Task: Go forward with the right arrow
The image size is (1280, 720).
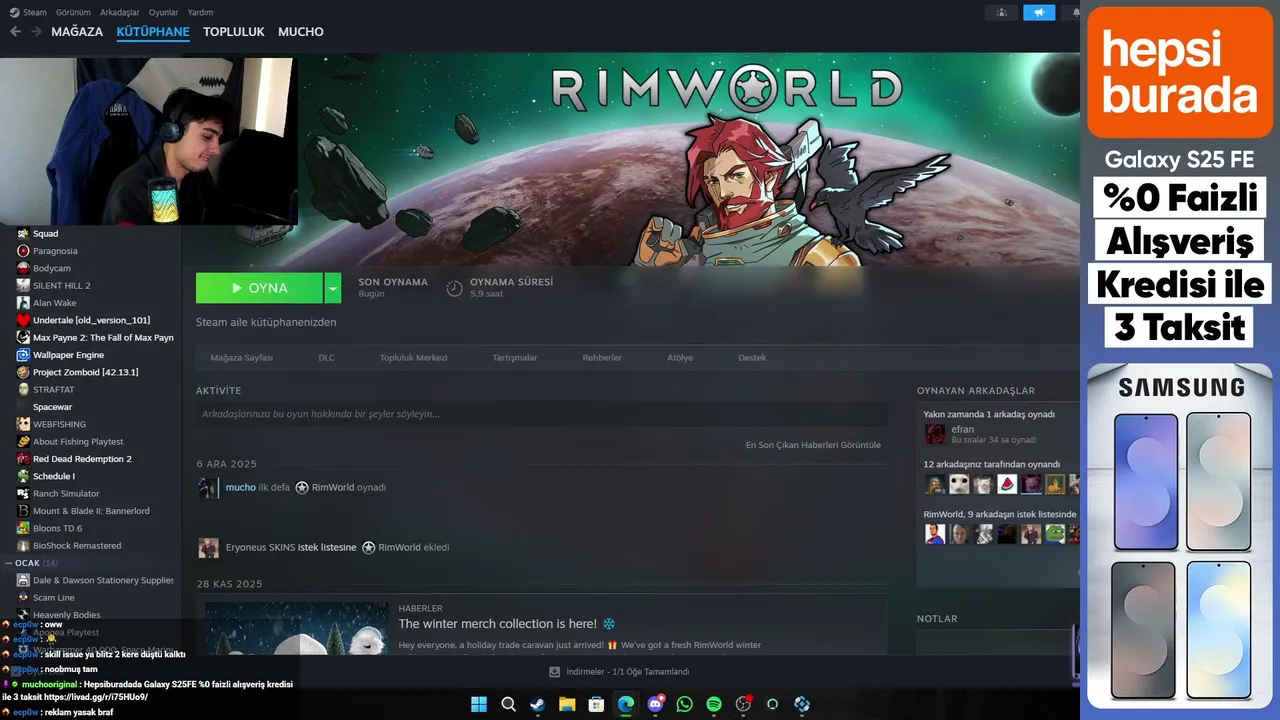Action: (36, 32)
